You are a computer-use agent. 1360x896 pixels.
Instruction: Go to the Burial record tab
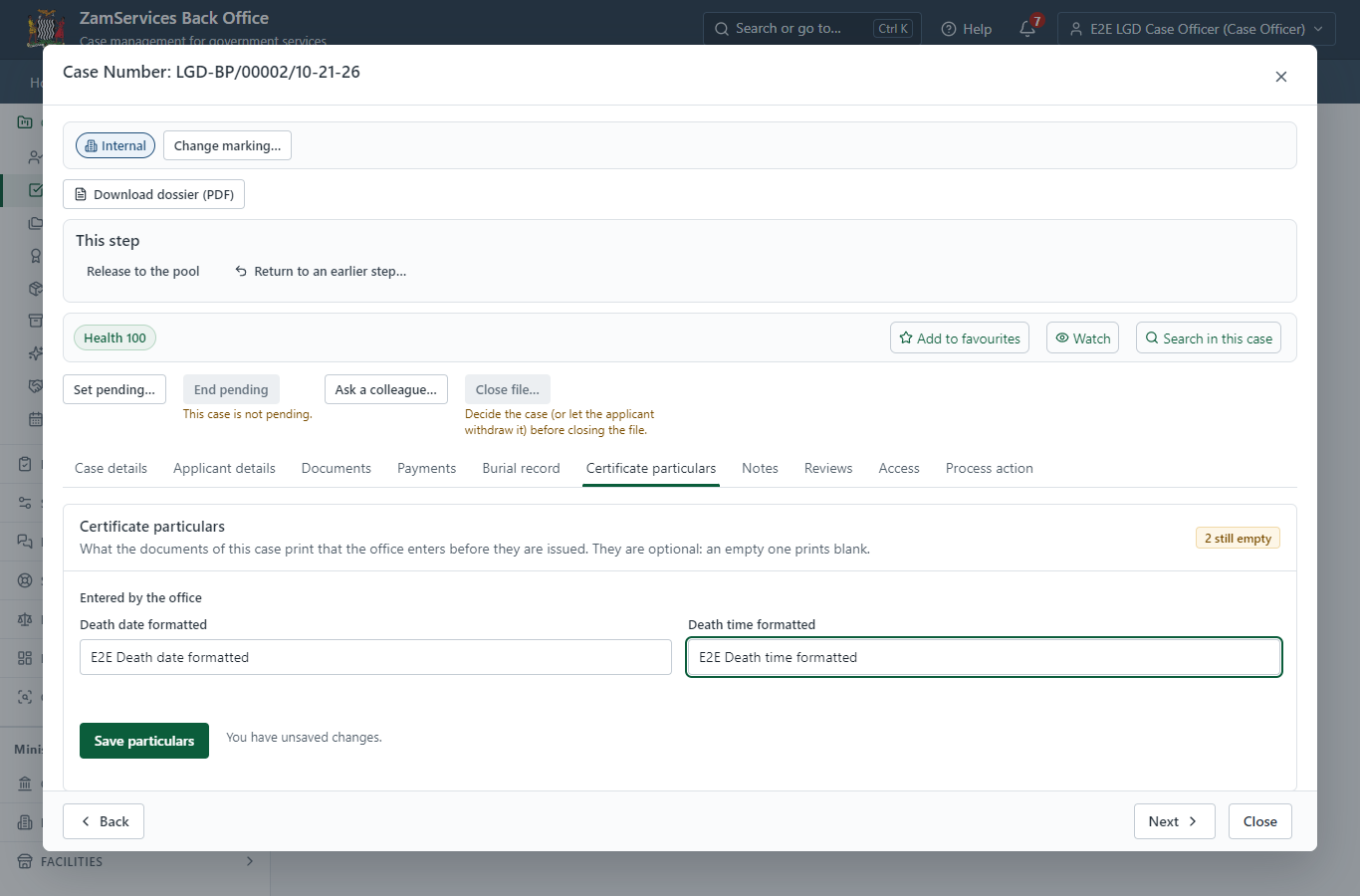coord(521,468)
